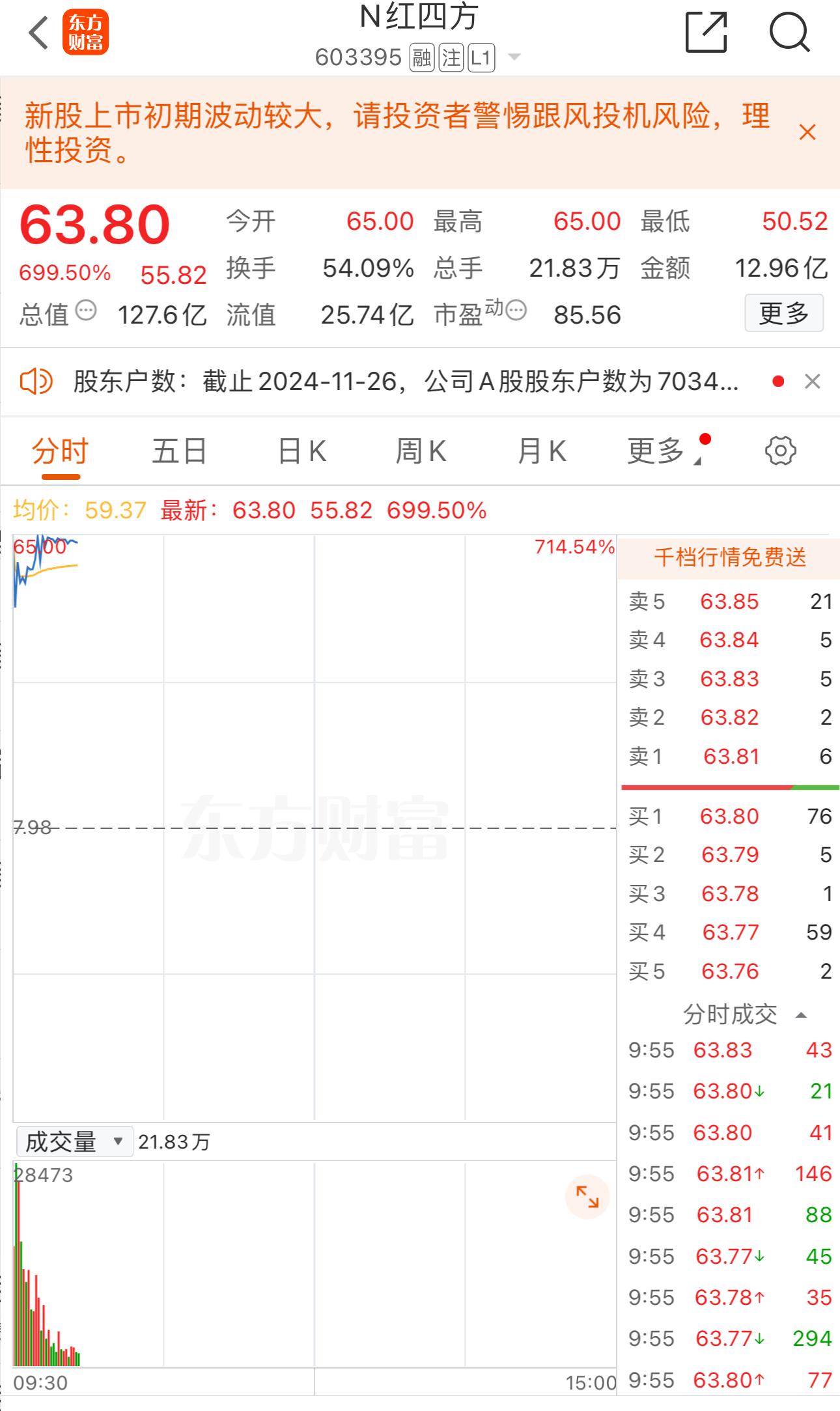840x1411 pixels.
Task: Tap info icon beside 总值
Action: [x=86, y=311]
